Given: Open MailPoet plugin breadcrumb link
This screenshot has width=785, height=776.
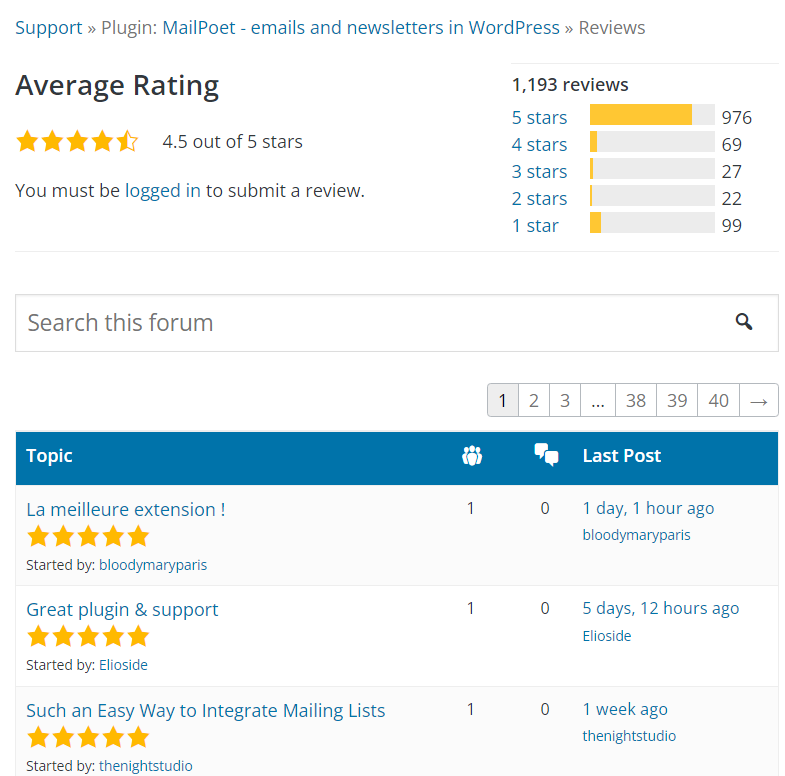Looking at the screenshot, I should pyautogui.click(x=360, y=27).
